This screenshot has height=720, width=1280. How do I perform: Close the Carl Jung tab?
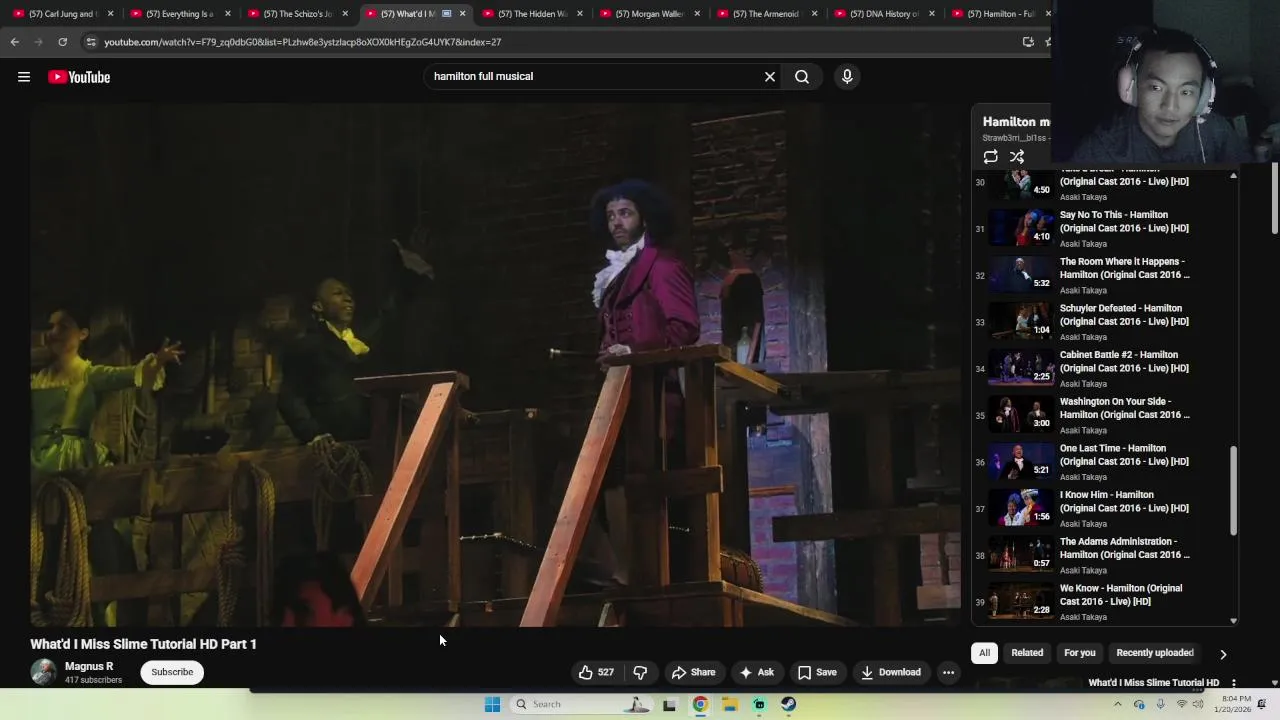point(110,14)
